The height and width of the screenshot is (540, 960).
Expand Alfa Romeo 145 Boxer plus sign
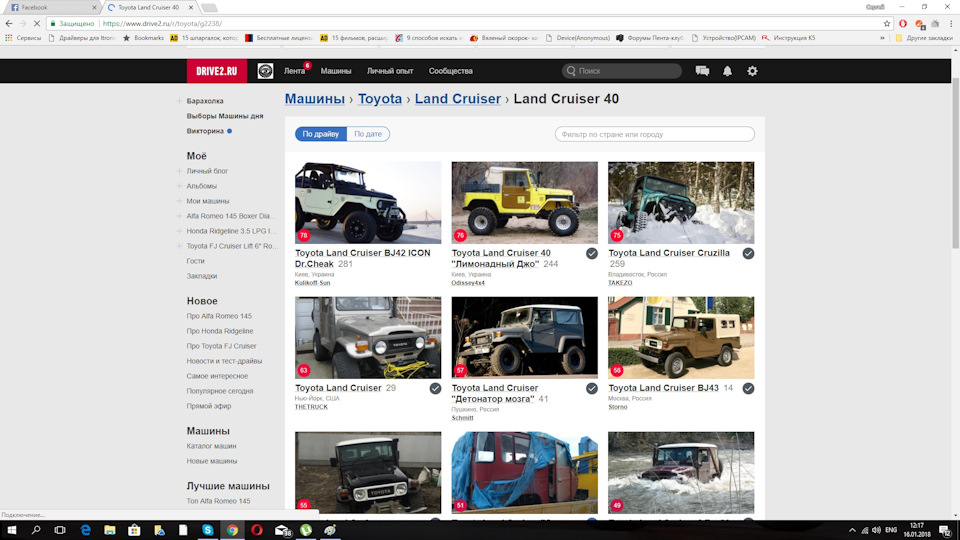(179, 216)
